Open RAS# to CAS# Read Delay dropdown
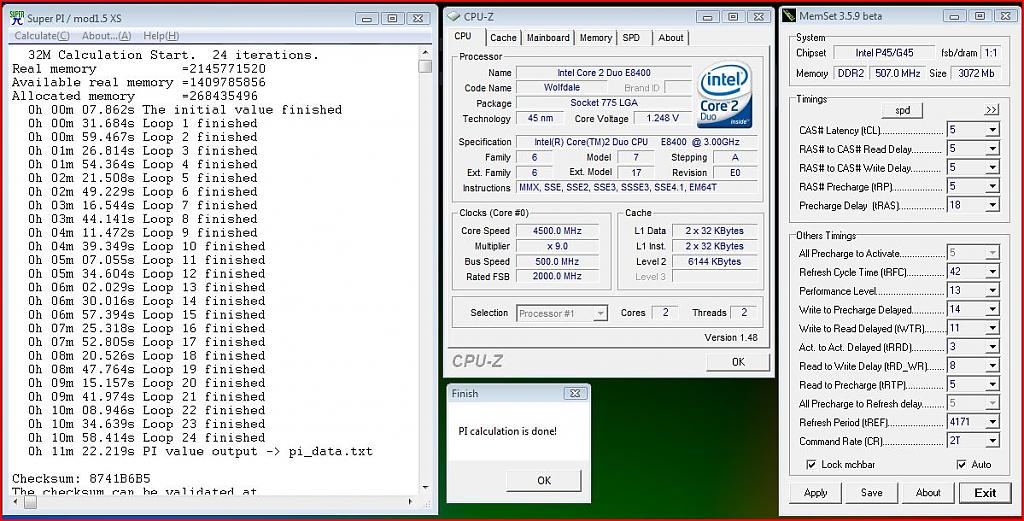 993,149
